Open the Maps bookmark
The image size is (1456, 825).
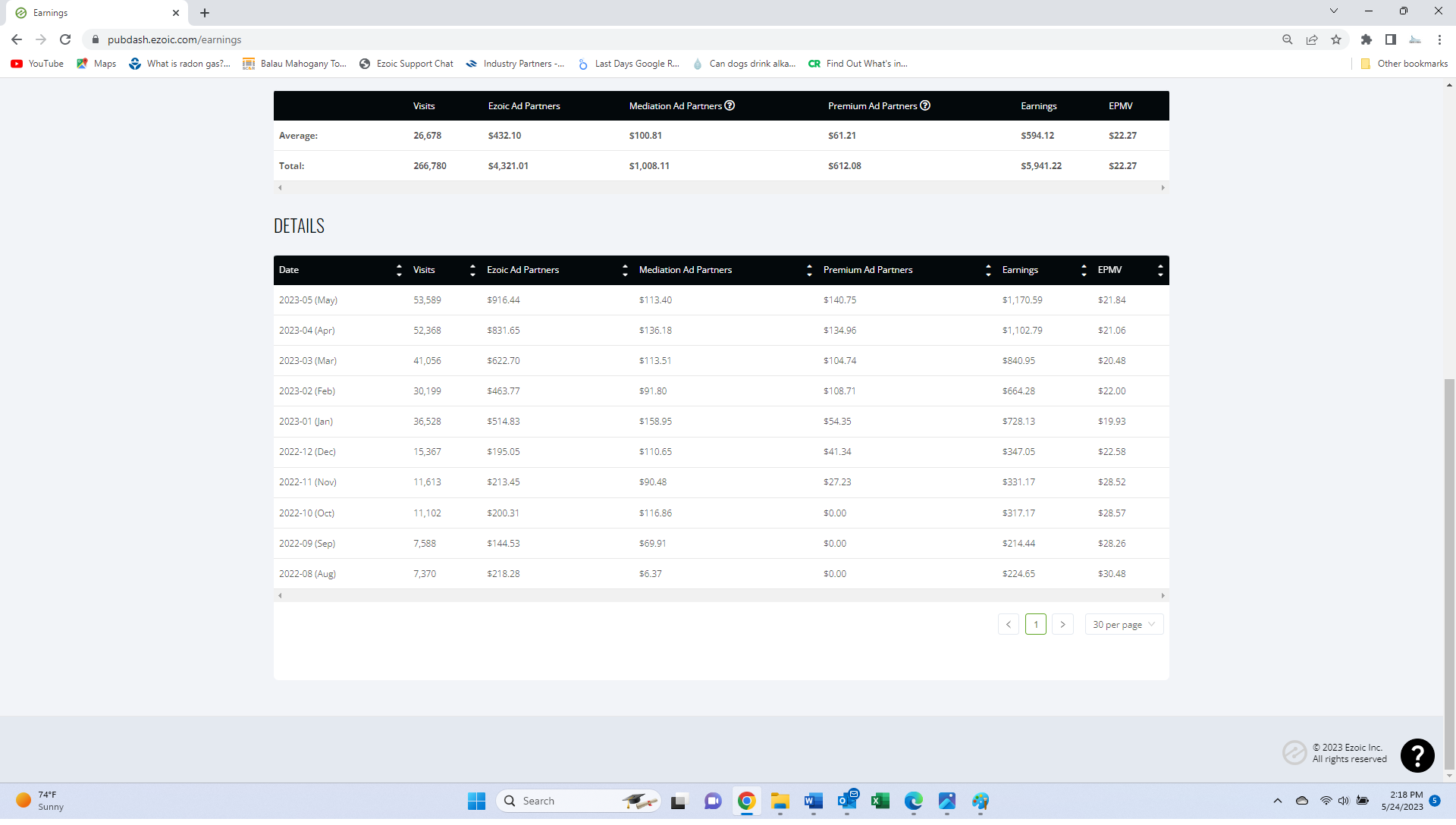(96, 64)
